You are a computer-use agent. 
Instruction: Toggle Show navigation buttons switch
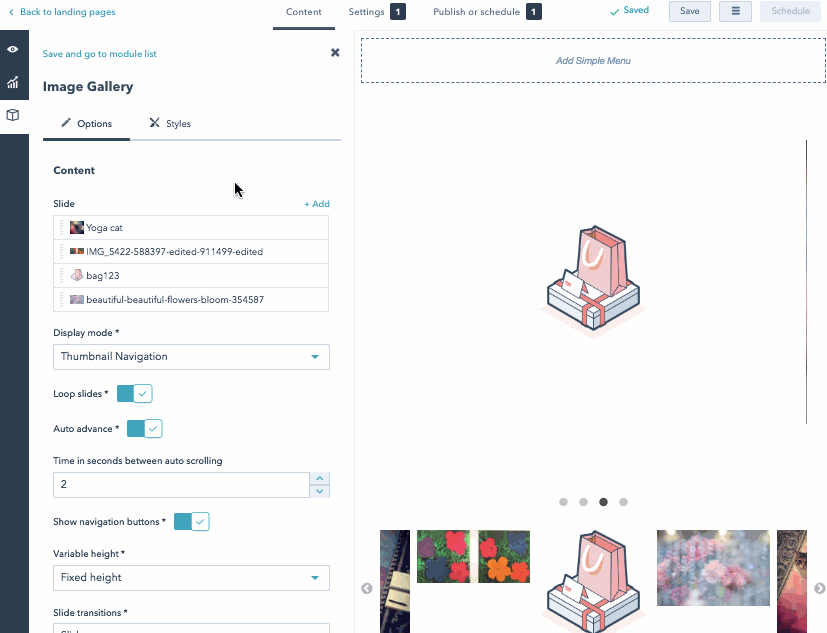pos(191,522)
